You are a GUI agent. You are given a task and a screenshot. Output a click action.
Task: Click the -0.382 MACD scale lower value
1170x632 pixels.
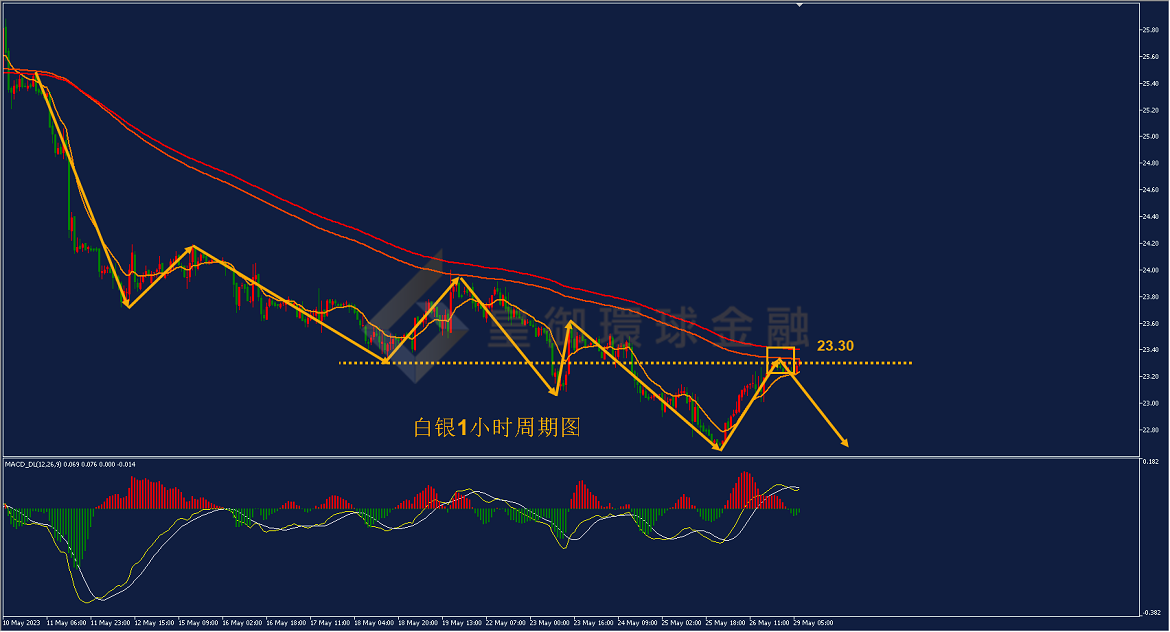pos(1151,613)
